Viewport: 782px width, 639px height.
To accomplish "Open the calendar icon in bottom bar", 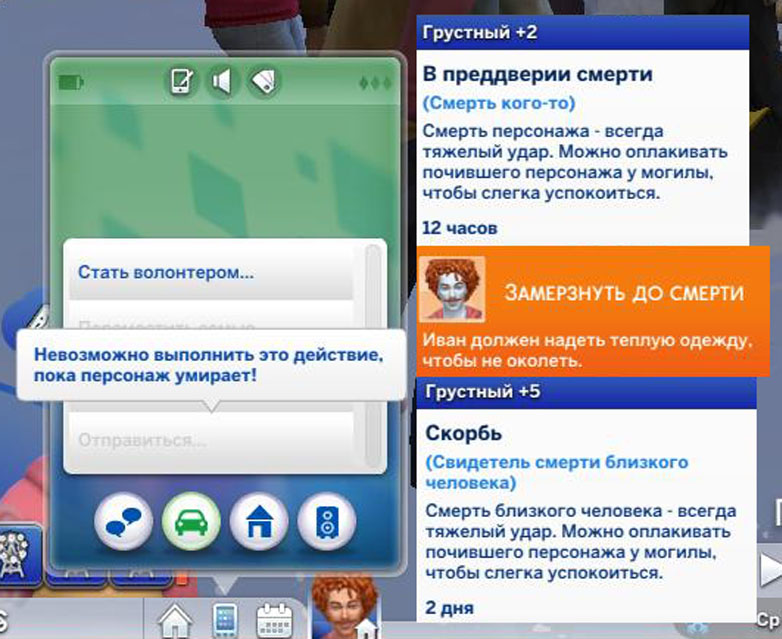I will [x=274, y=621].
